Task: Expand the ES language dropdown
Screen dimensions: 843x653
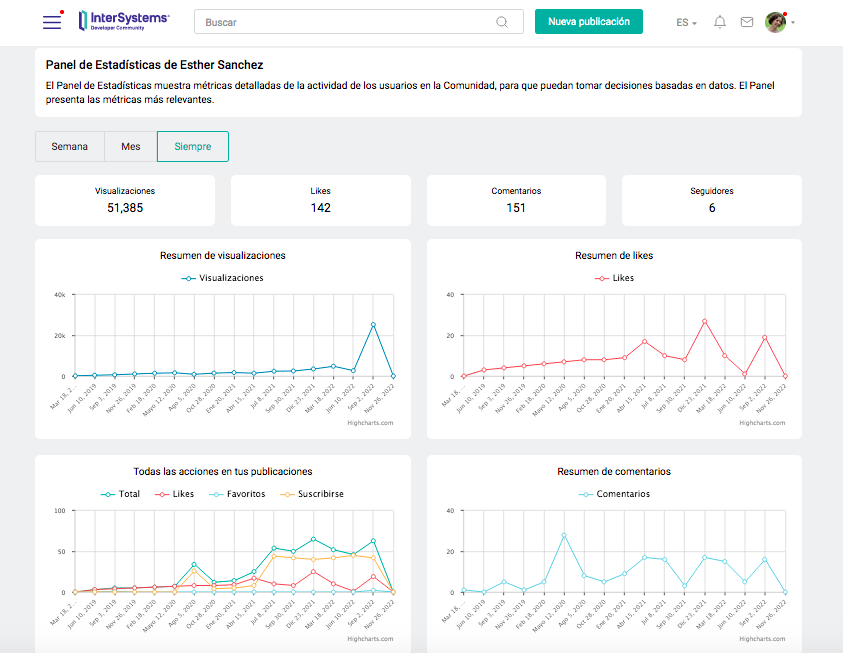Action: (x=686, y=22)
